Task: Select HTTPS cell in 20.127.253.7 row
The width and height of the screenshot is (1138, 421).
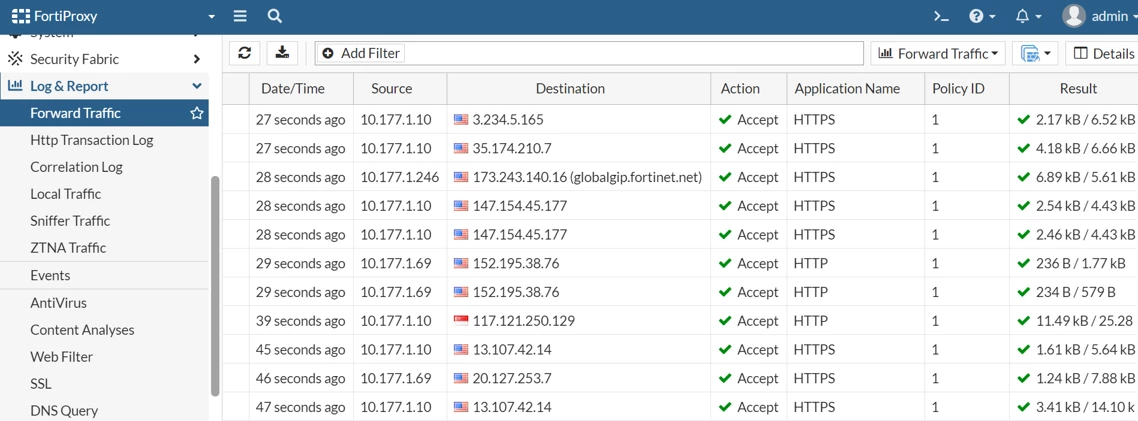Action: [814, 378]
